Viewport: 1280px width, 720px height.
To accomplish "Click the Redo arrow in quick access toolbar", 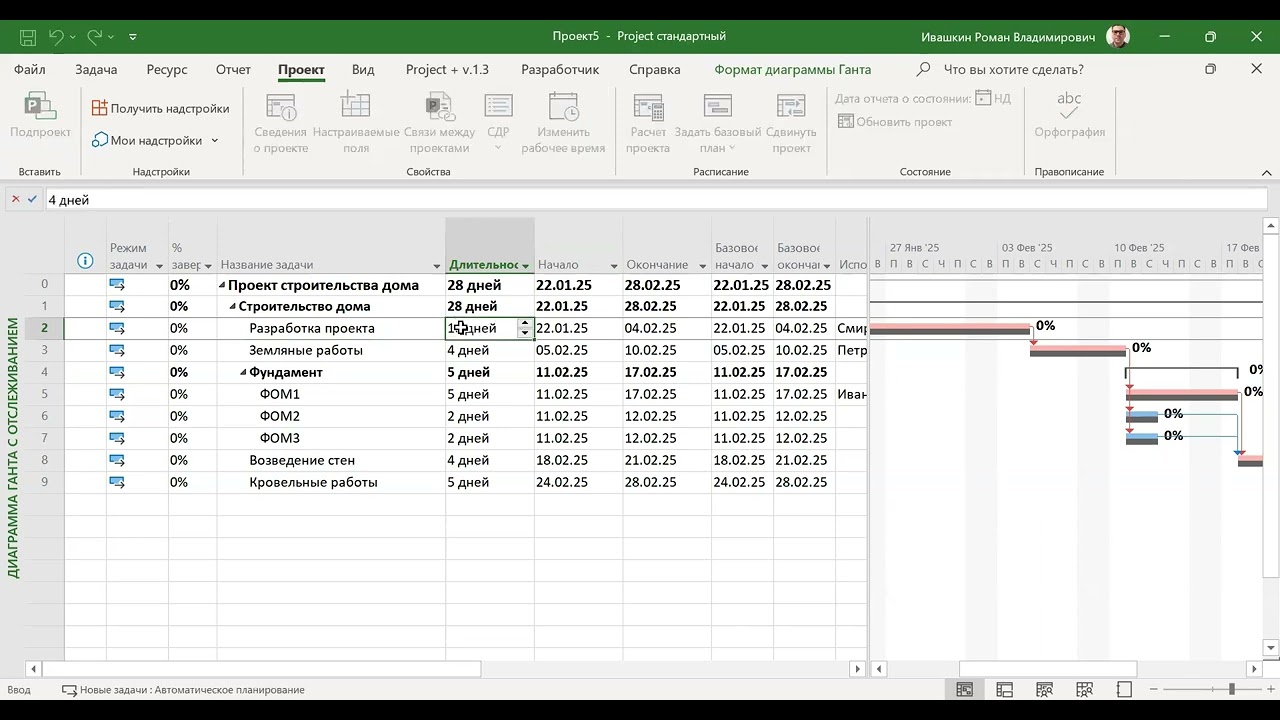I will (95, 37).
